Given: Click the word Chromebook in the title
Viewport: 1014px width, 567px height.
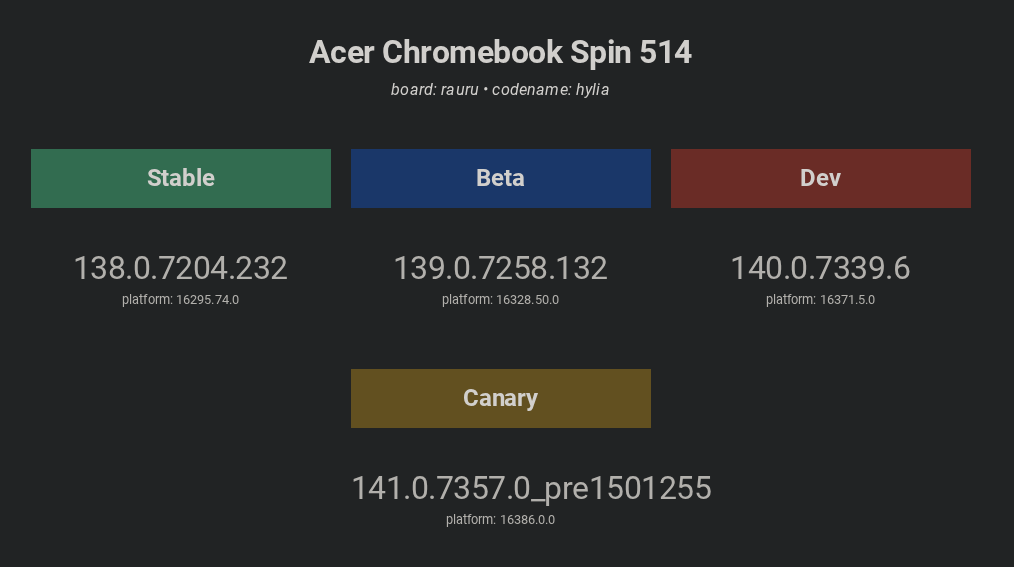Looking at the screenshot, I should [472, 52].
